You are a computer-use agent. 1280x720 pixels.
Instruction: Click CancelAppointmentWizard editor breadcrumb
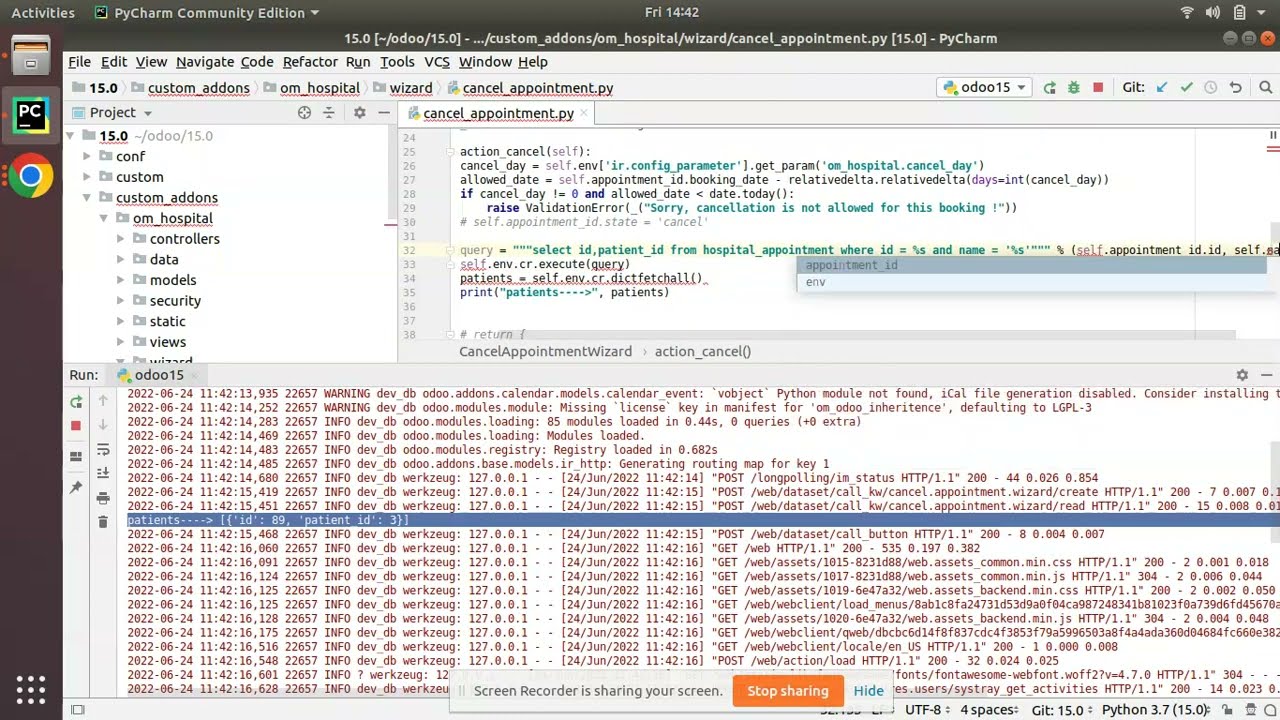(545, 351)
